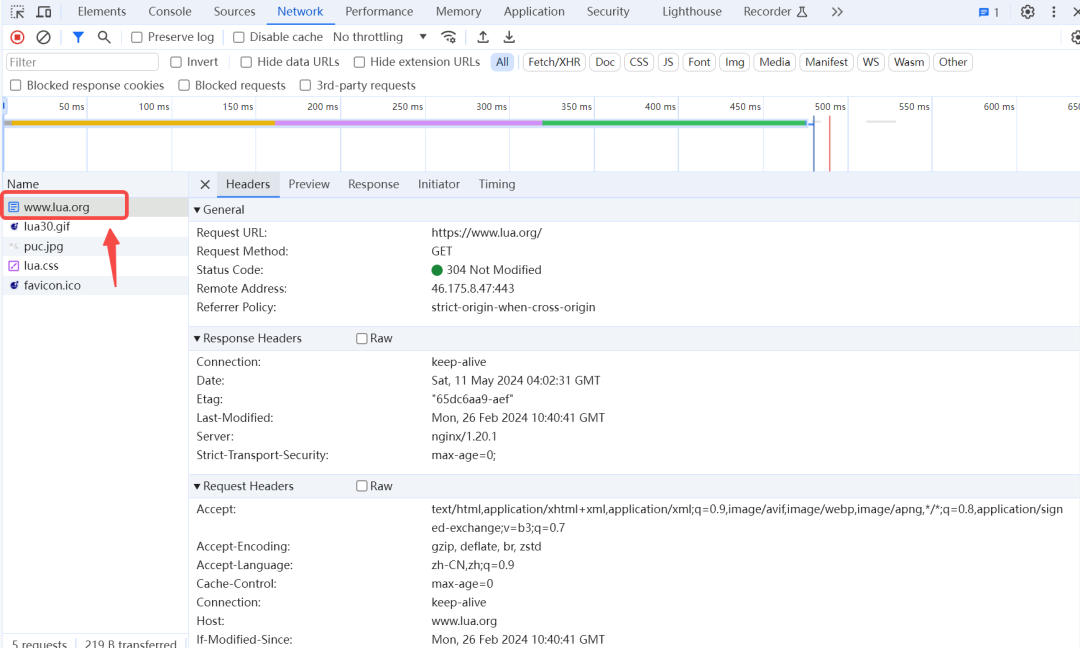Viewport: 1080px width, 648px height.
Task: Click the Filter text input field
Action: pyautogui.click(x=82, y=62)
